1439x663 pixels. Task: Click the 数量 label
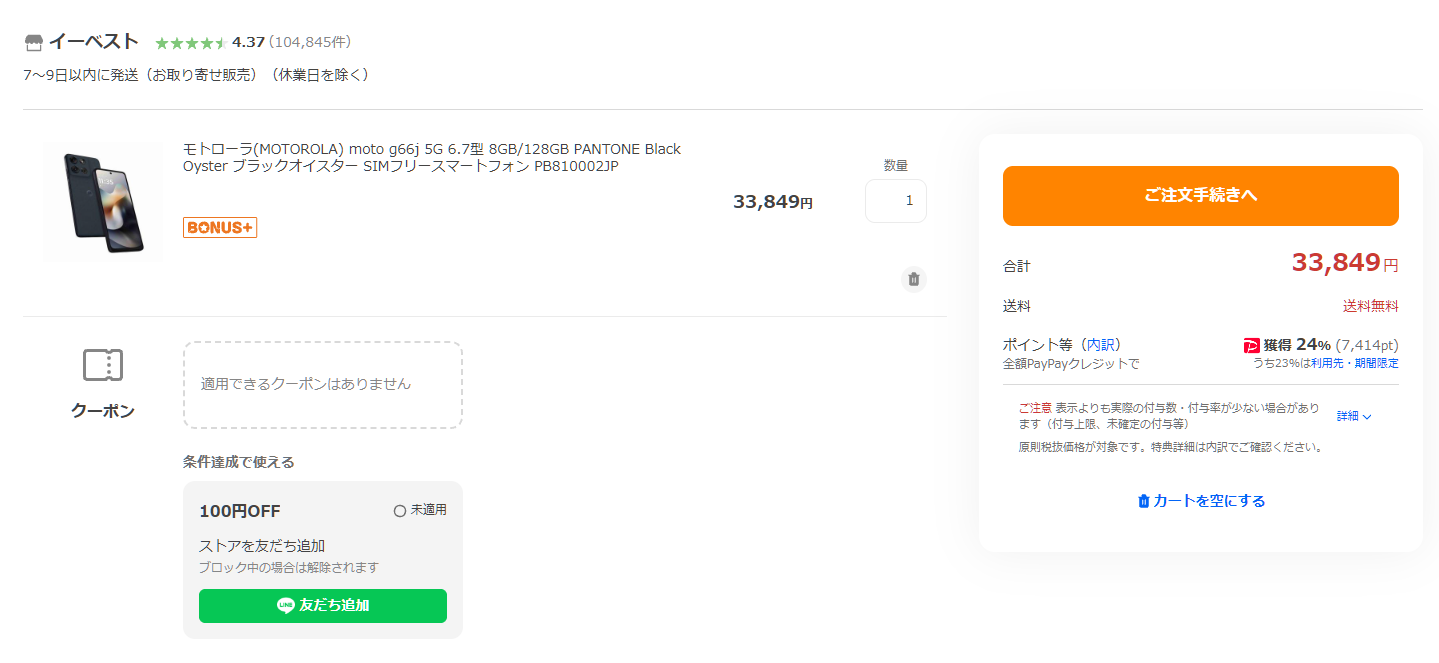coord(896,166)
